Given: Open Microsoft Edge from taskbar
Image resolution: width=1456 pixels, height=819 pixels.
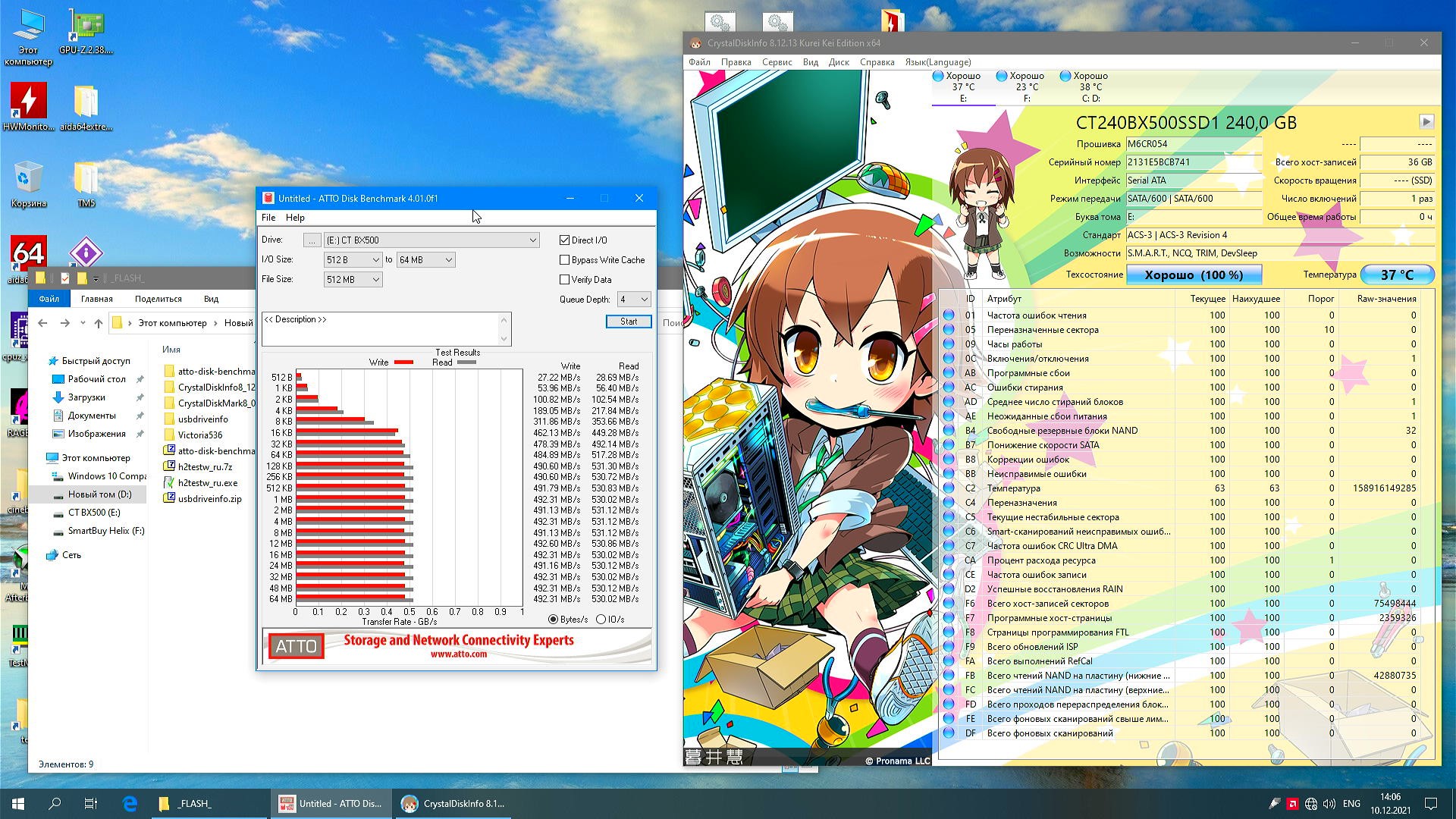Looking at the screenshot, I should coord(130,803).
